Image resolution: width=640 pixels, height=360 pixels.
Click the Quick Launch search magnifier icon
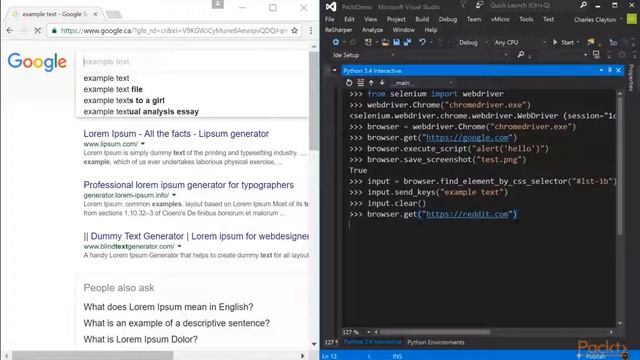pyautogui.click(x=583, y=5)
